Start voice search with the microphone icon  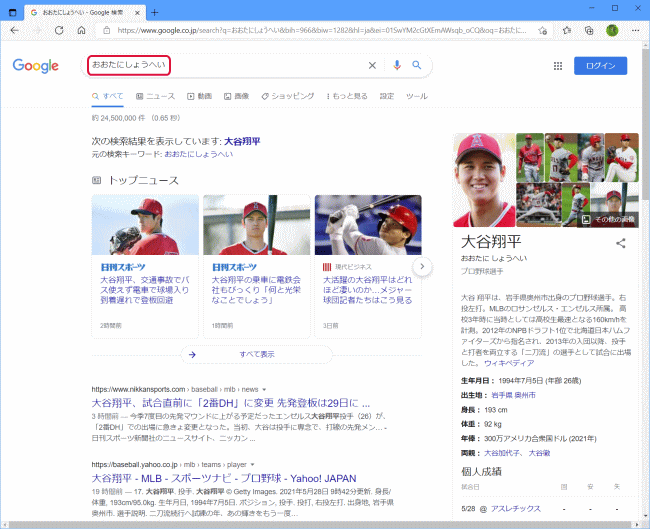point(397,65)
